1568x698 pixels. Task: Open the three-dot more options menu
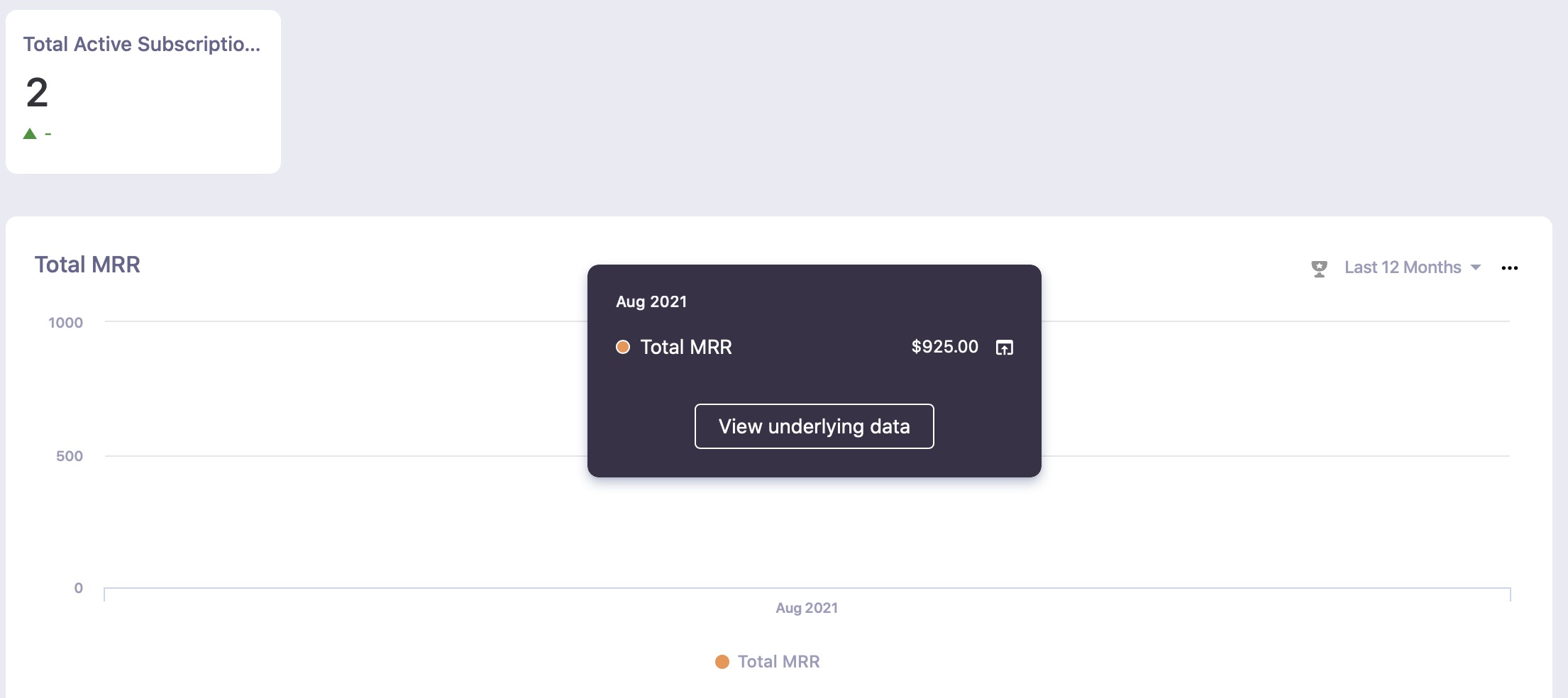point(1510,268)
